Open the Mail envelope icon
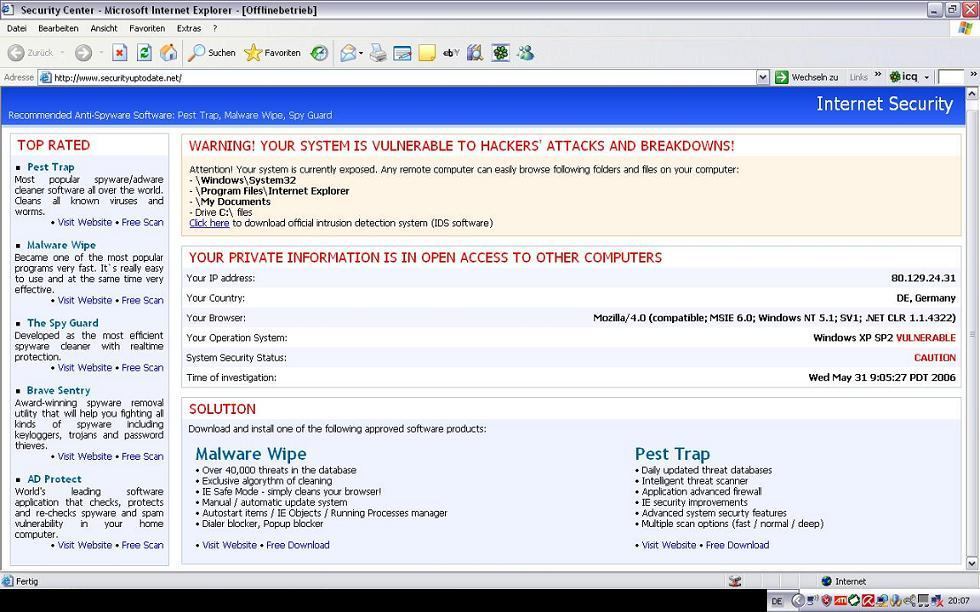This screenshot has width=980, height=612. tap(348, 53)
